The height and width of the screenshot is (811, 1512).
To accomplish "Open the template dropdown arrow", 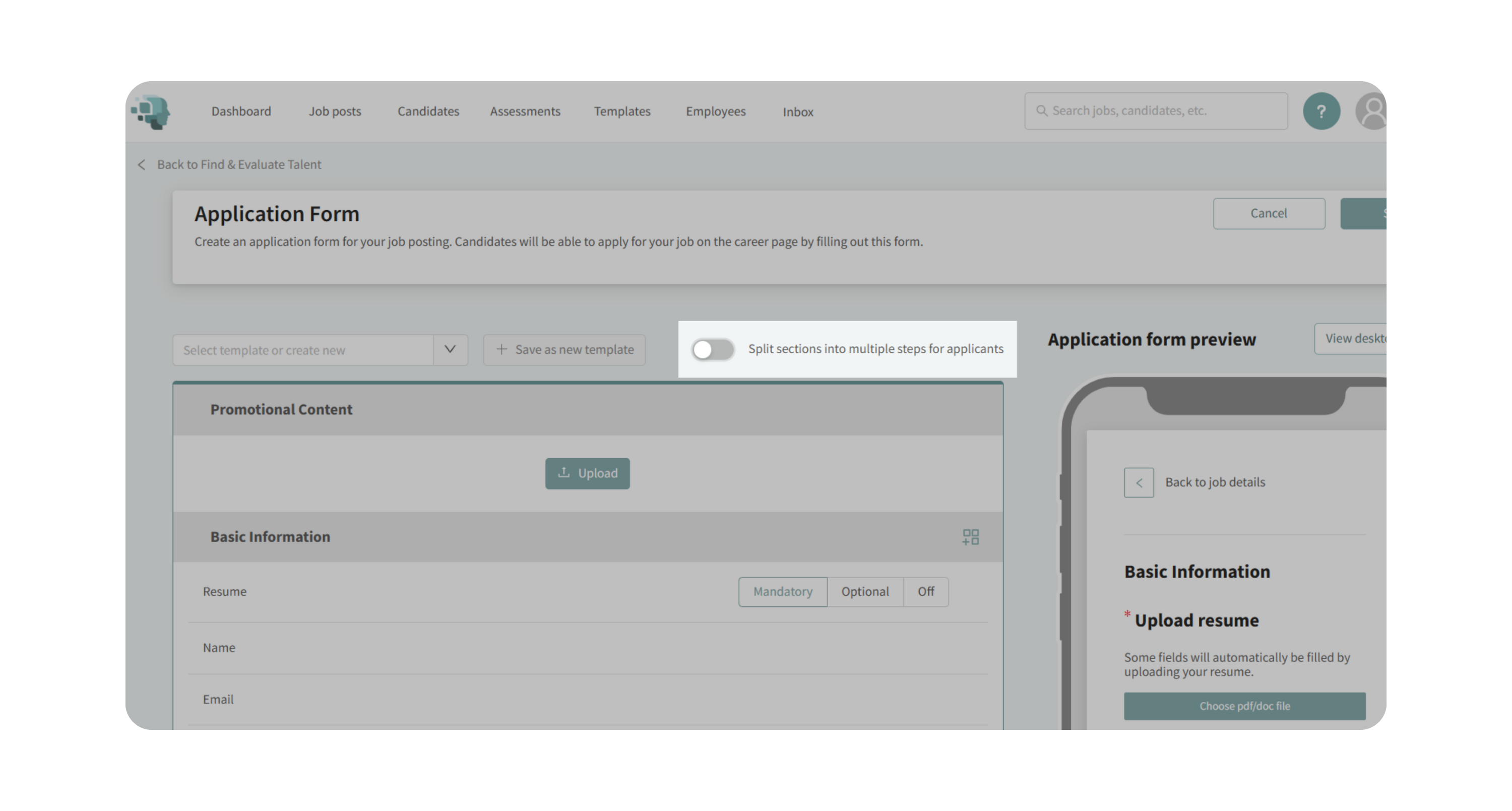I will [450, 350].
